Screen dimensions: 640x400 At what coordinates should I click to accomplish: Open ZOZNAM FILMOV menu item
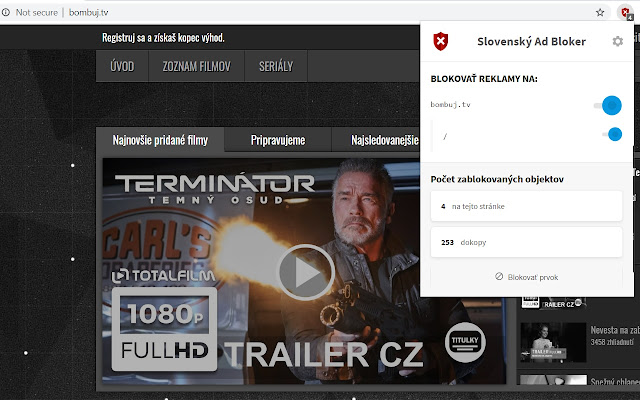coord(196,66)
